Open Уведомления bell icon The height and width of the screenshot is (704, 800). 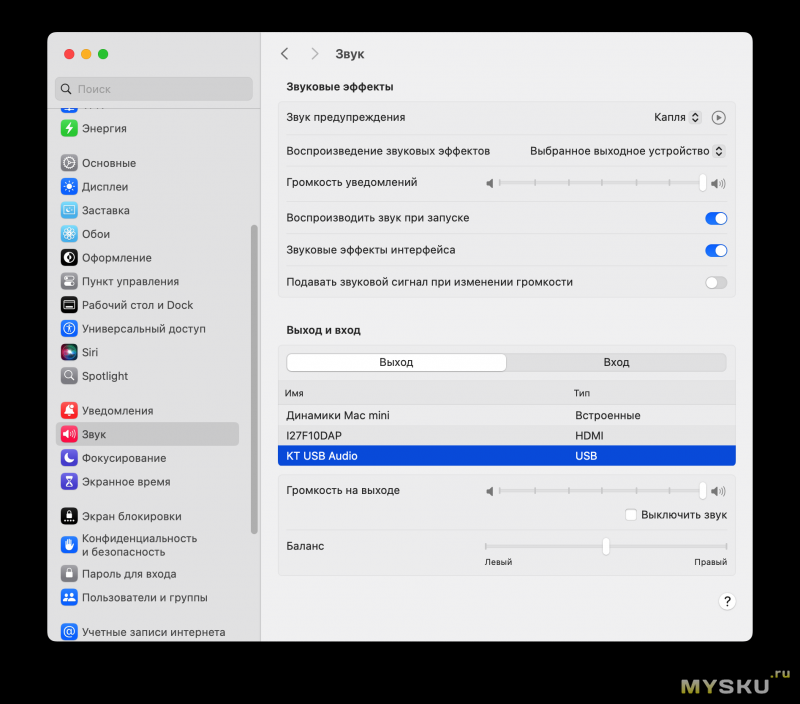click(x=69, y=410)
